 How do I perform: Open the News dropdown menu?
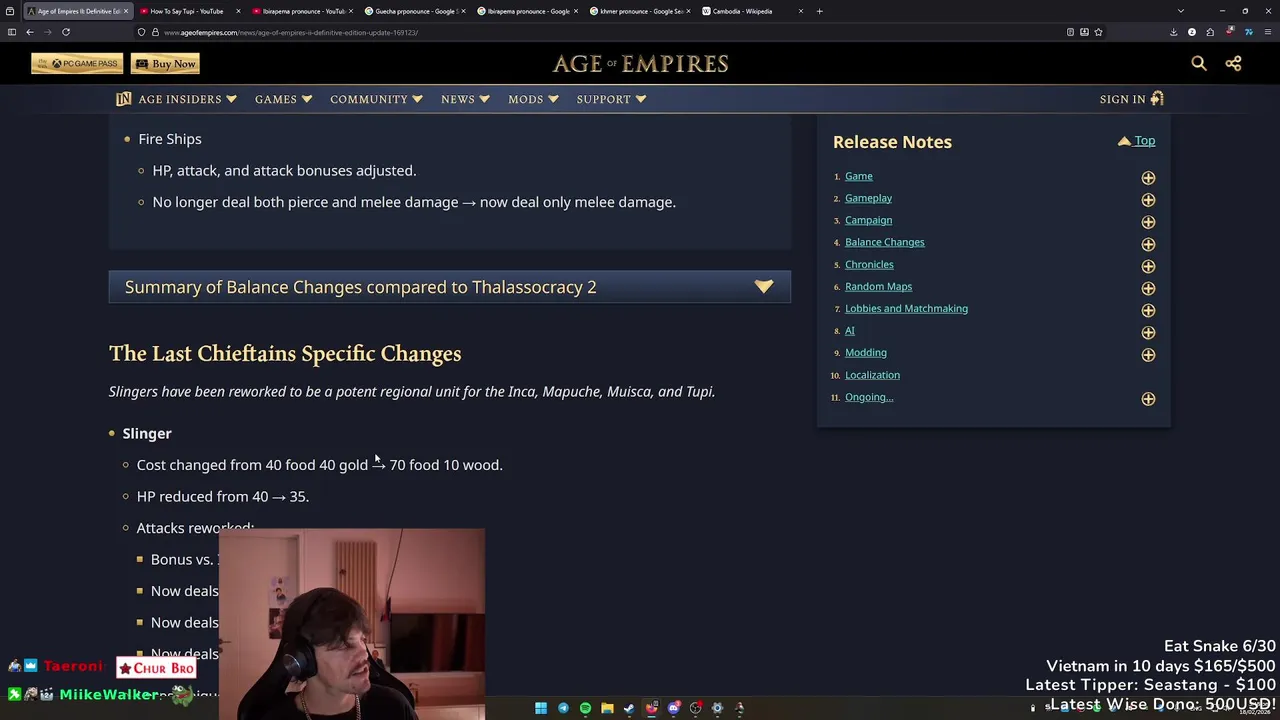(x=465, y=99)
